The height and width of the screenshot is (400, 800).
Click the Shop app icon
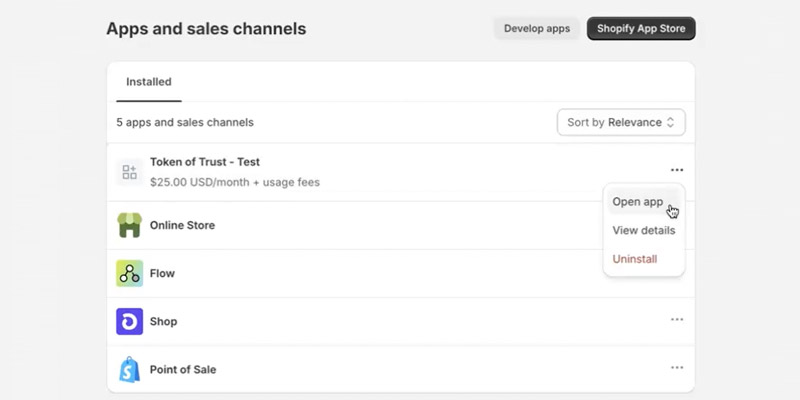tap(130, 321)
